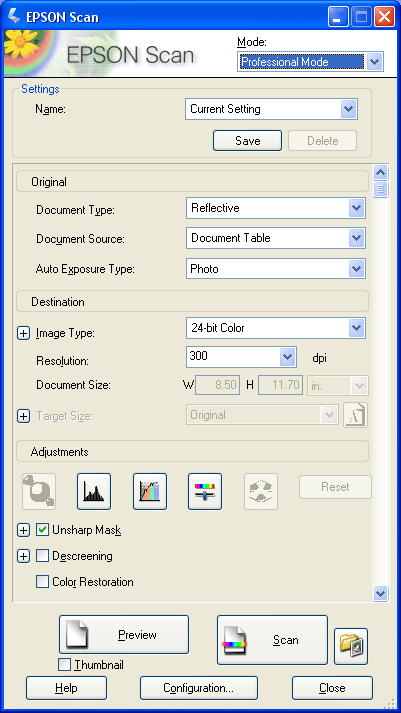Click the settings panel scroll down arrow

(380, 593)
